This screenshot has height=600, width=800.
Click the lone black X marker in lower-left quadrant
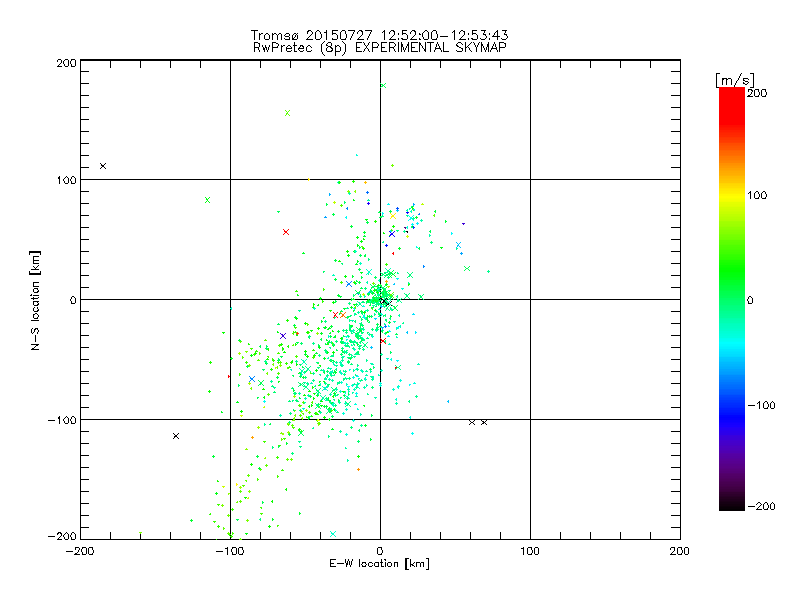pos(176,436)
